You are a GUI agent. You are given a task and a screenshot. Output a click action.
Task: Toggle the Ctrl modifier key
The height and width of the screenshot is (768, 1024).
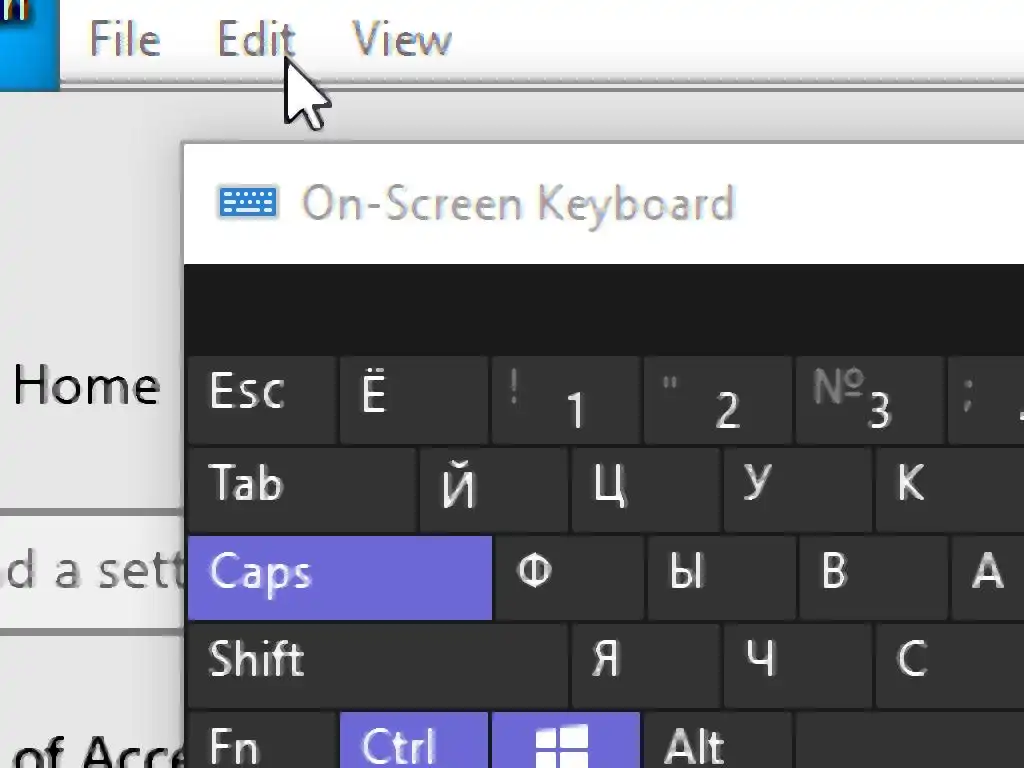(413, 742)
